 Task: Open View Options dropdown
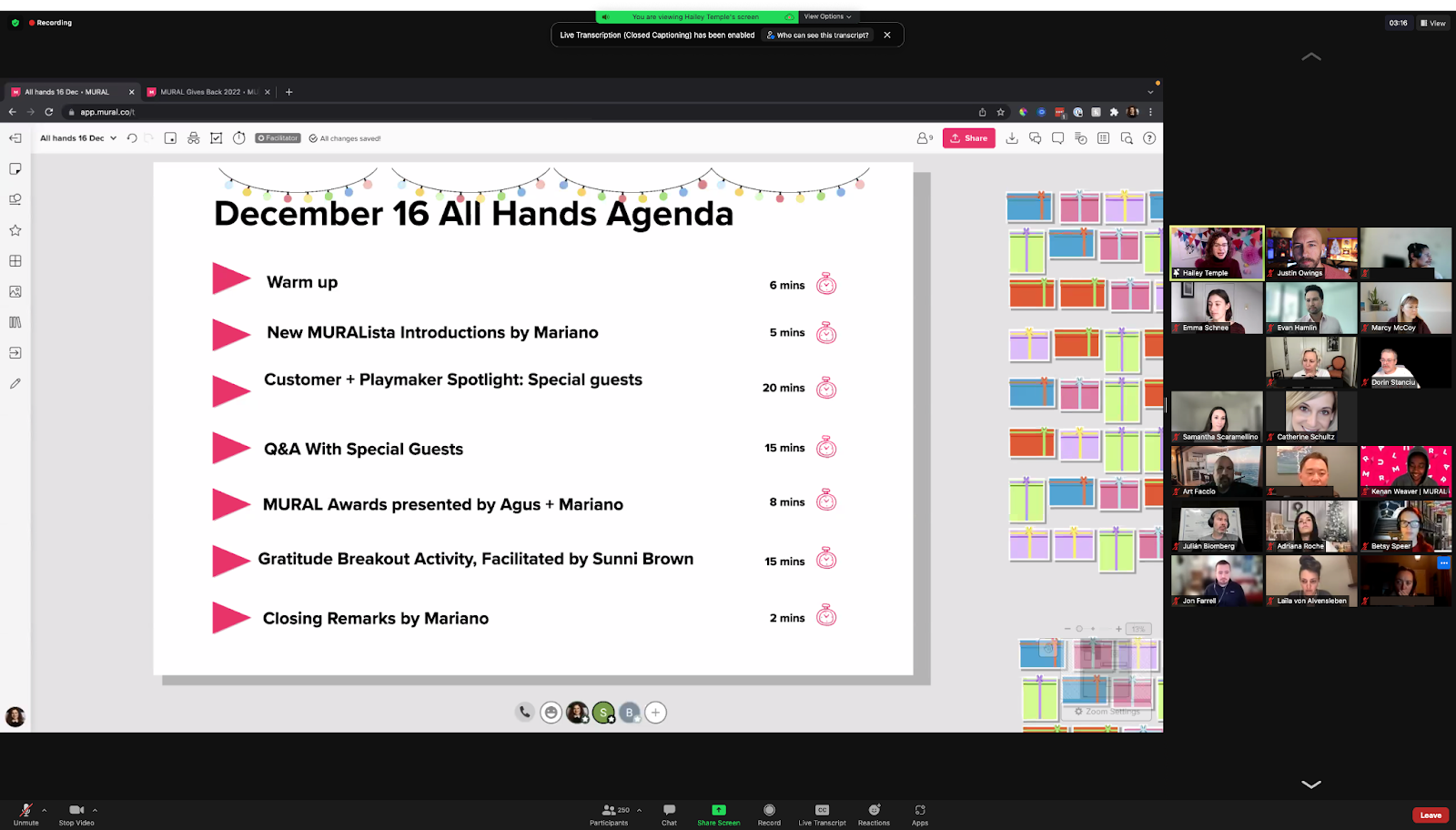click(x=828, y=16)
